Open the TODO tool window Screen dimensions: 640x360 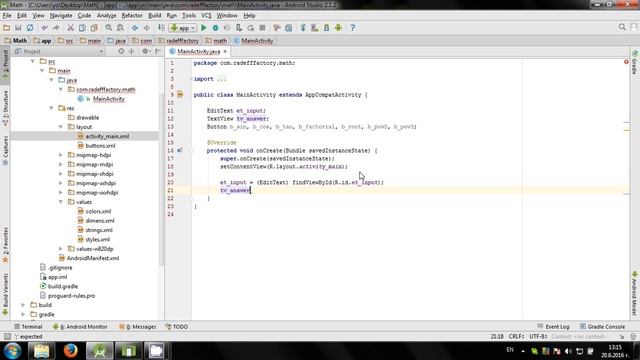coord(177,327)
